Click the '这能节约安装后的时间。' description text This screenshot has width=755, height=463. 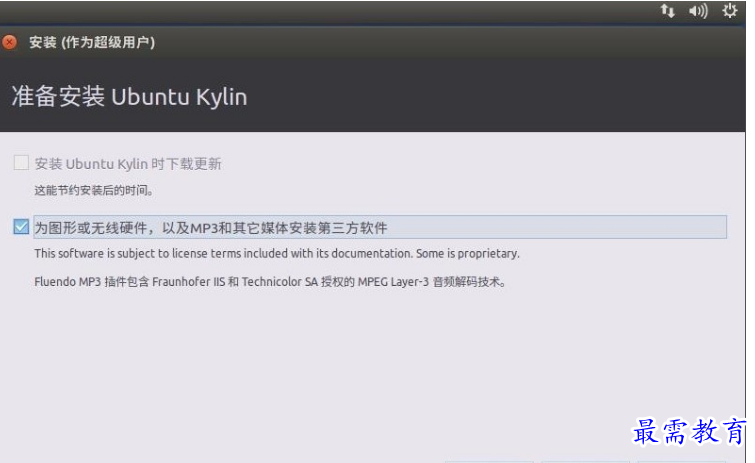pos(94,190)
